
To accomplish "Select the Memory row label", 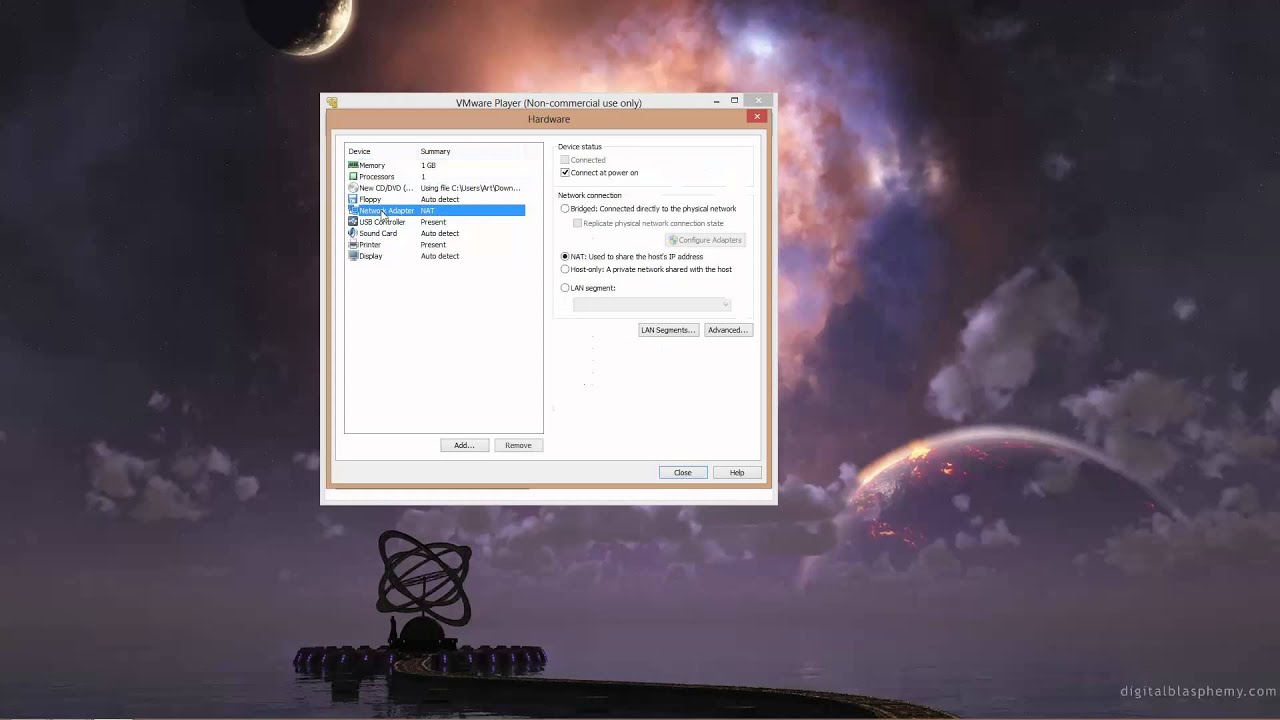I will click(372, 165).
